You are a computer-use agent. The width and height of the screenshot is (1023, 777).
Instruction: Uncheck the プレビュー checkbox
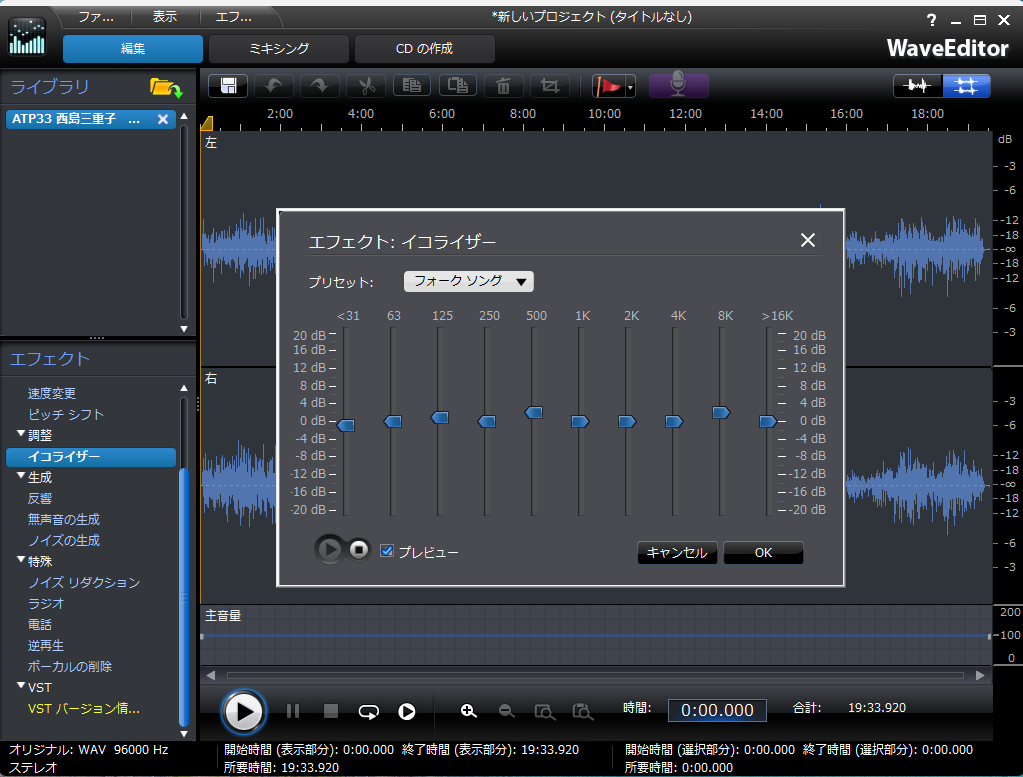[387, 551]
